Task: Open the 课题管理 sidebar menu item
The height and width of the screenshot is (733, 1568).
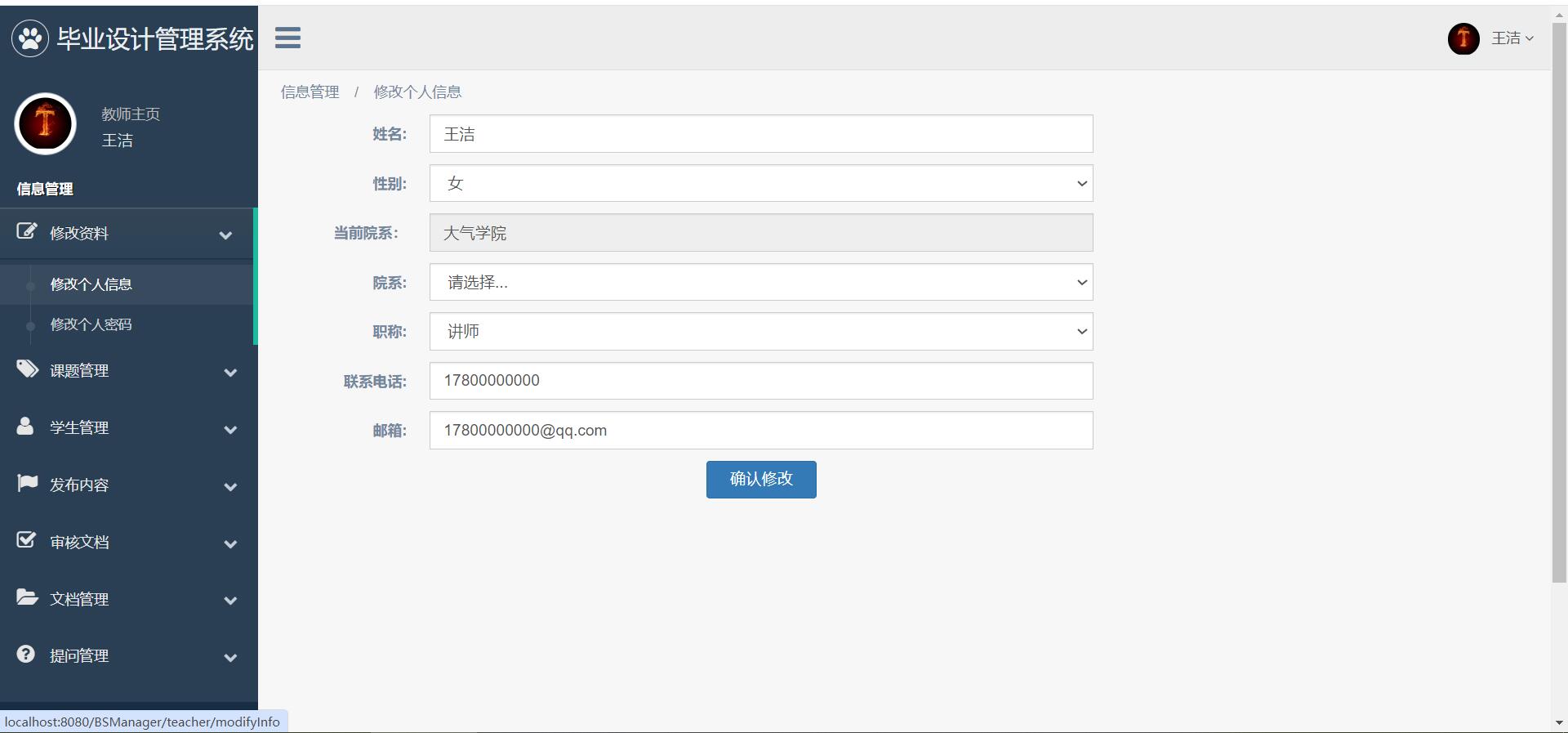Action: click(129, 371)
